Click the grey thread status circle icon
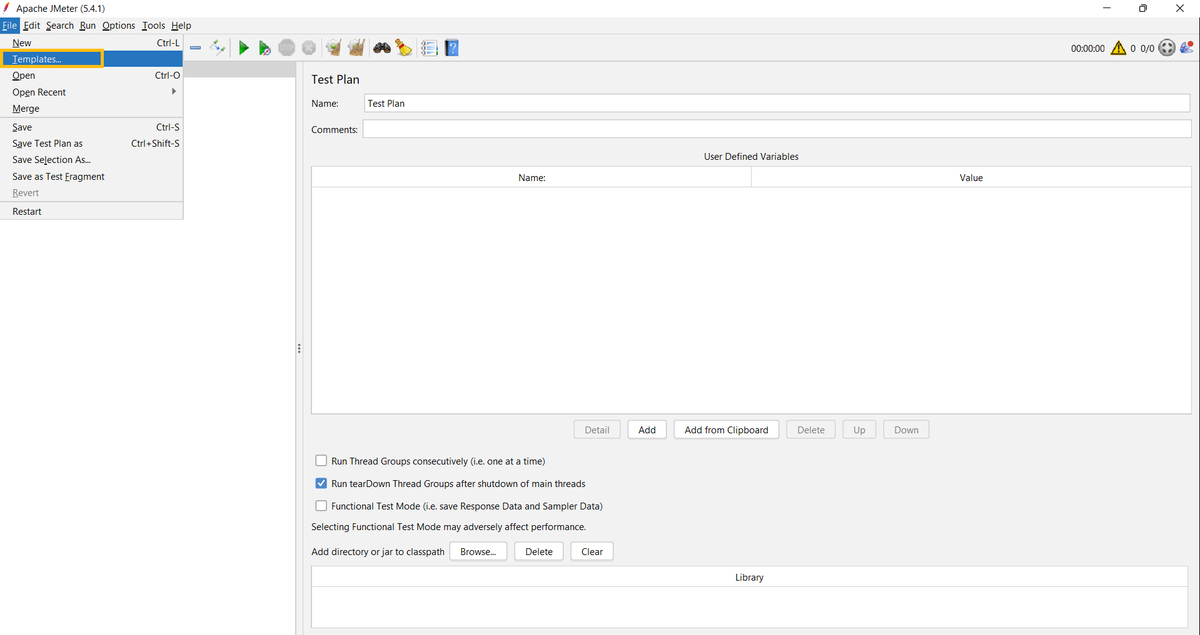 point(1167,48)
